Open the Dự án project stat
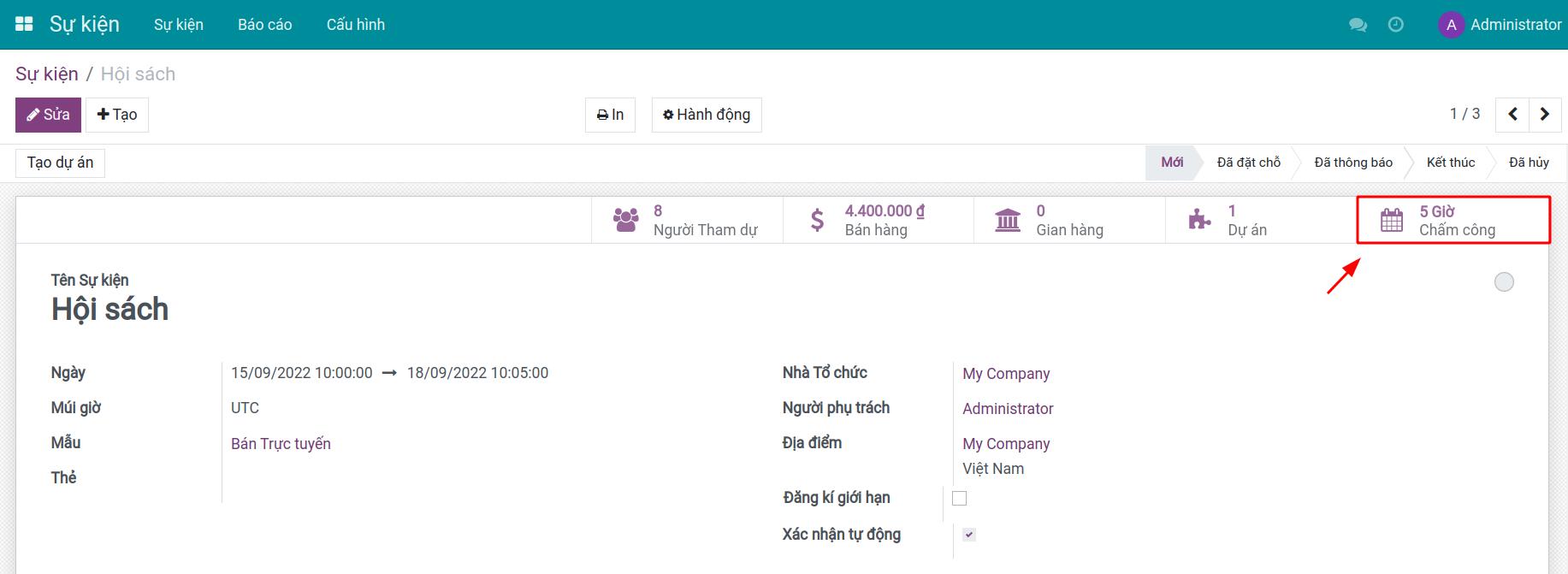1568x574 pixels. pos(1260,221)
